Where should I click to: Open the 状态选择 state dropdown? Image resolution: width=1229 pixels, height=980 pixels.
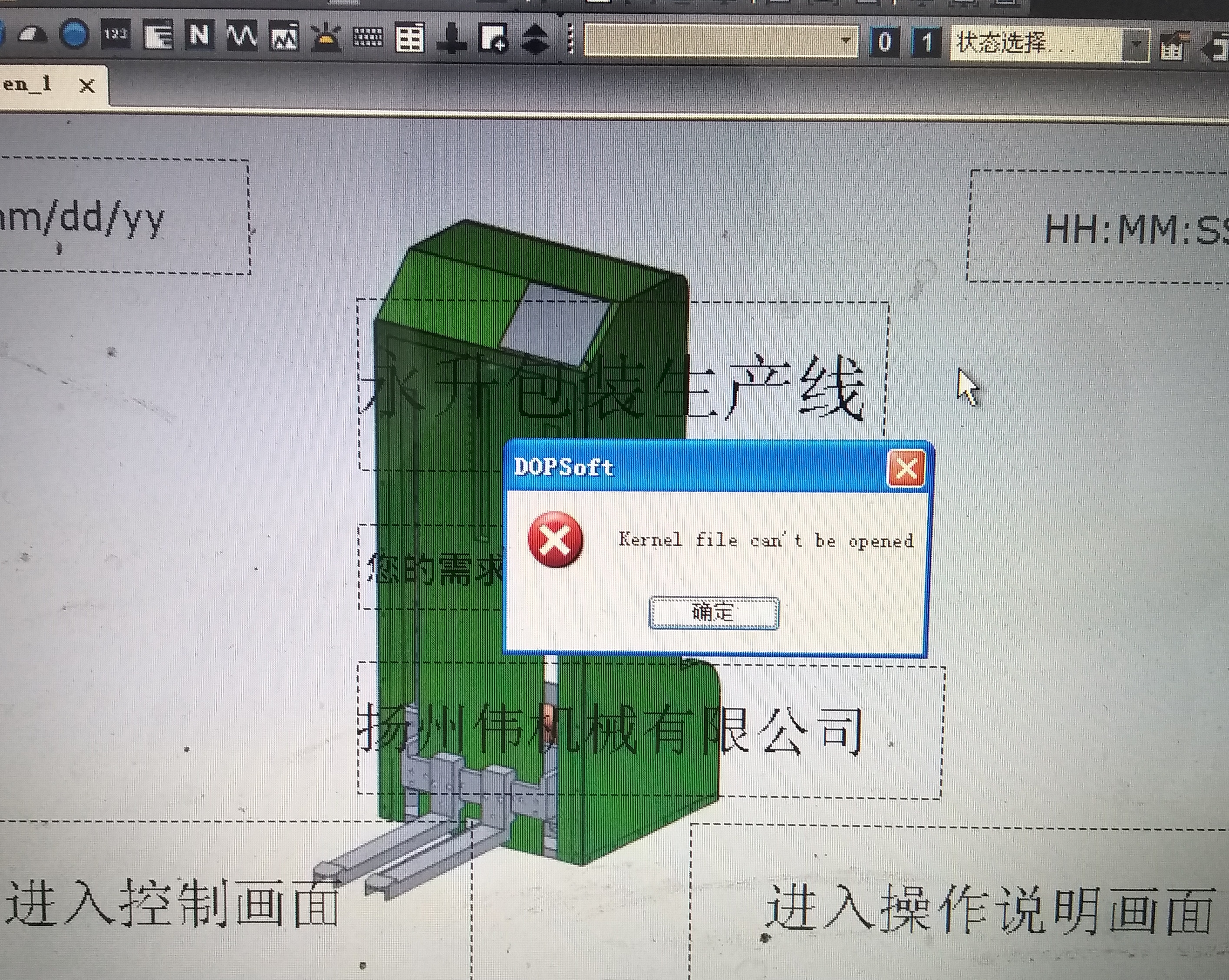point(1136,43)
